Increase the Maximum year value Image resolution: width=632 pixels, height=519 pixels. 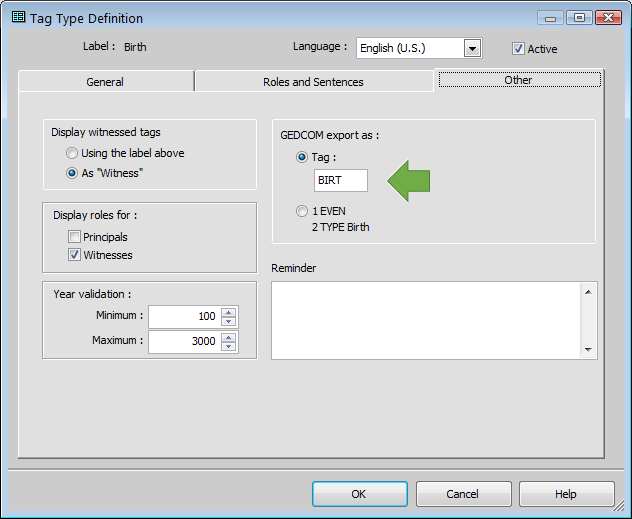(x=229, y=337)
